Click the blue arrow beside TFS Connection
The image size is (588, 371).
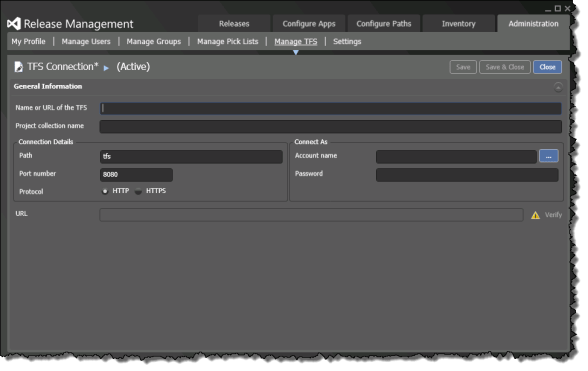[106, 68]
